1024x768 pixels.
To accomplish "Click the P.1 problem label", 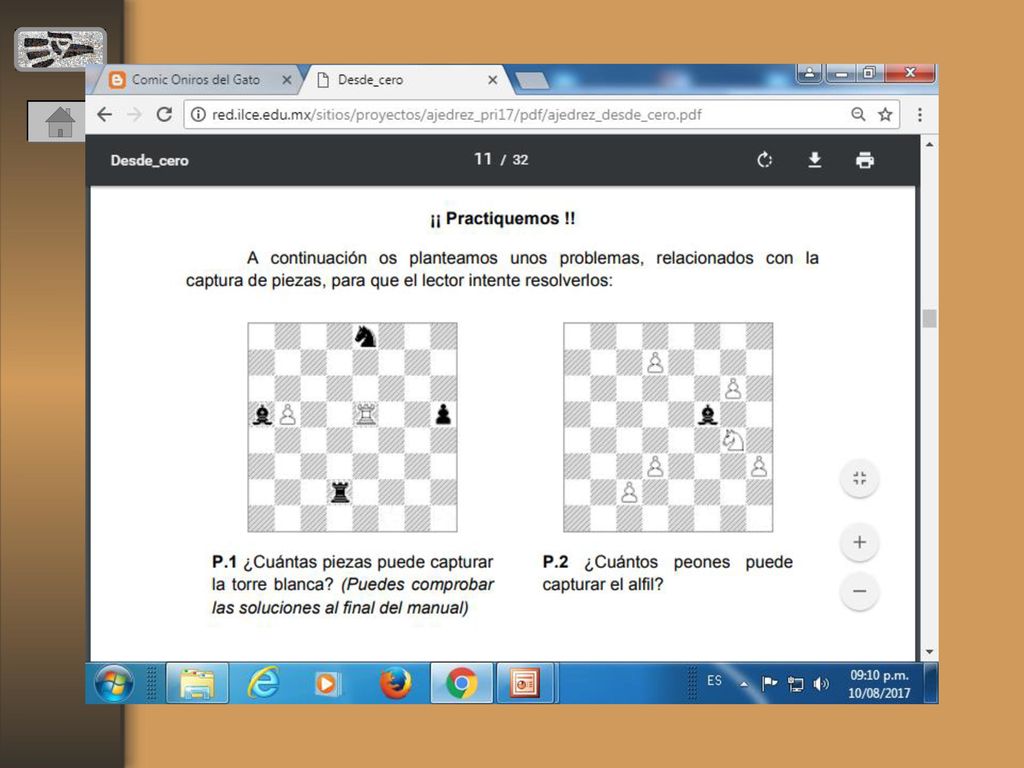I will tap(224, 562).
